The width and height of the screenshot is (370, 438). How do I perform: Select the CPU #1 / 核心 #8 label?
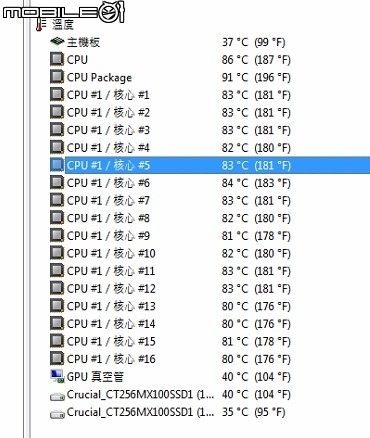(x=108, y=218)
